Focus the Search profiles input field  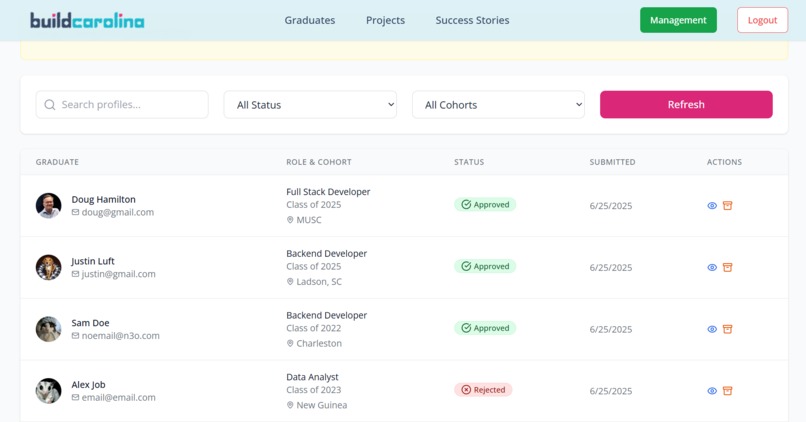point(122,105)
